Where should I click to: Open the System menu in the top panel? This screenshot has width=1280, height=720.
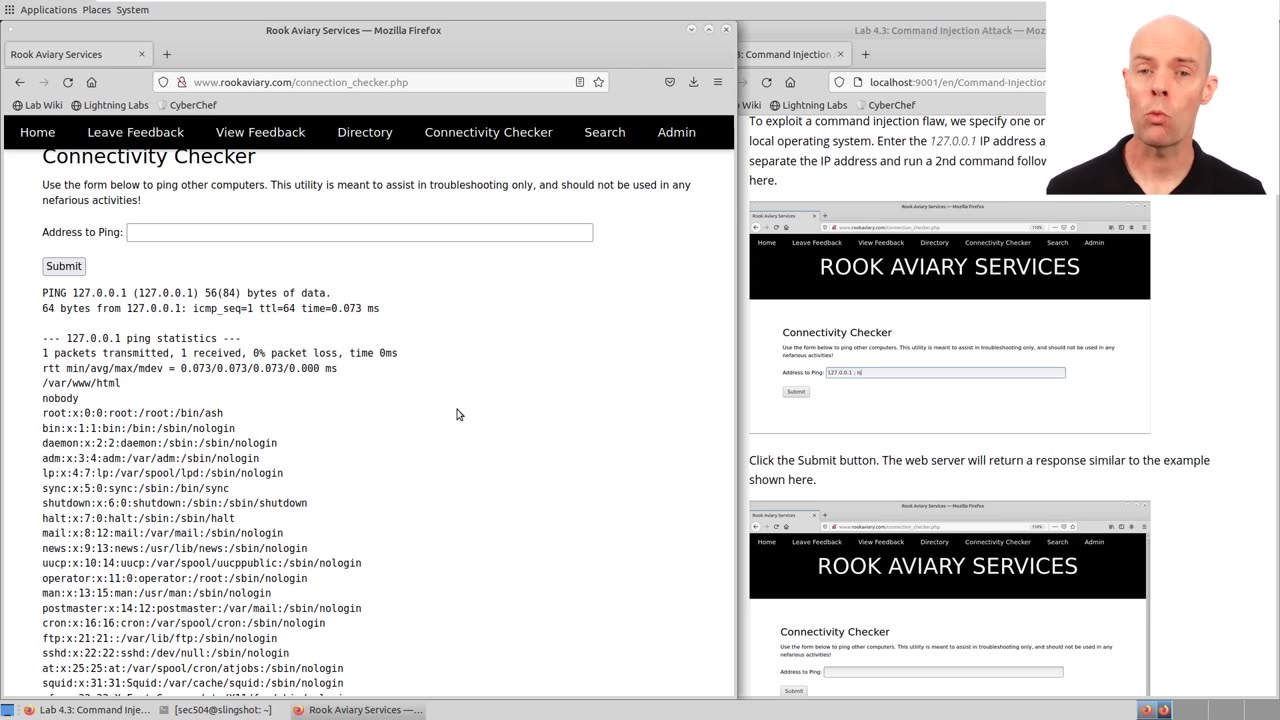click(133, 10)
